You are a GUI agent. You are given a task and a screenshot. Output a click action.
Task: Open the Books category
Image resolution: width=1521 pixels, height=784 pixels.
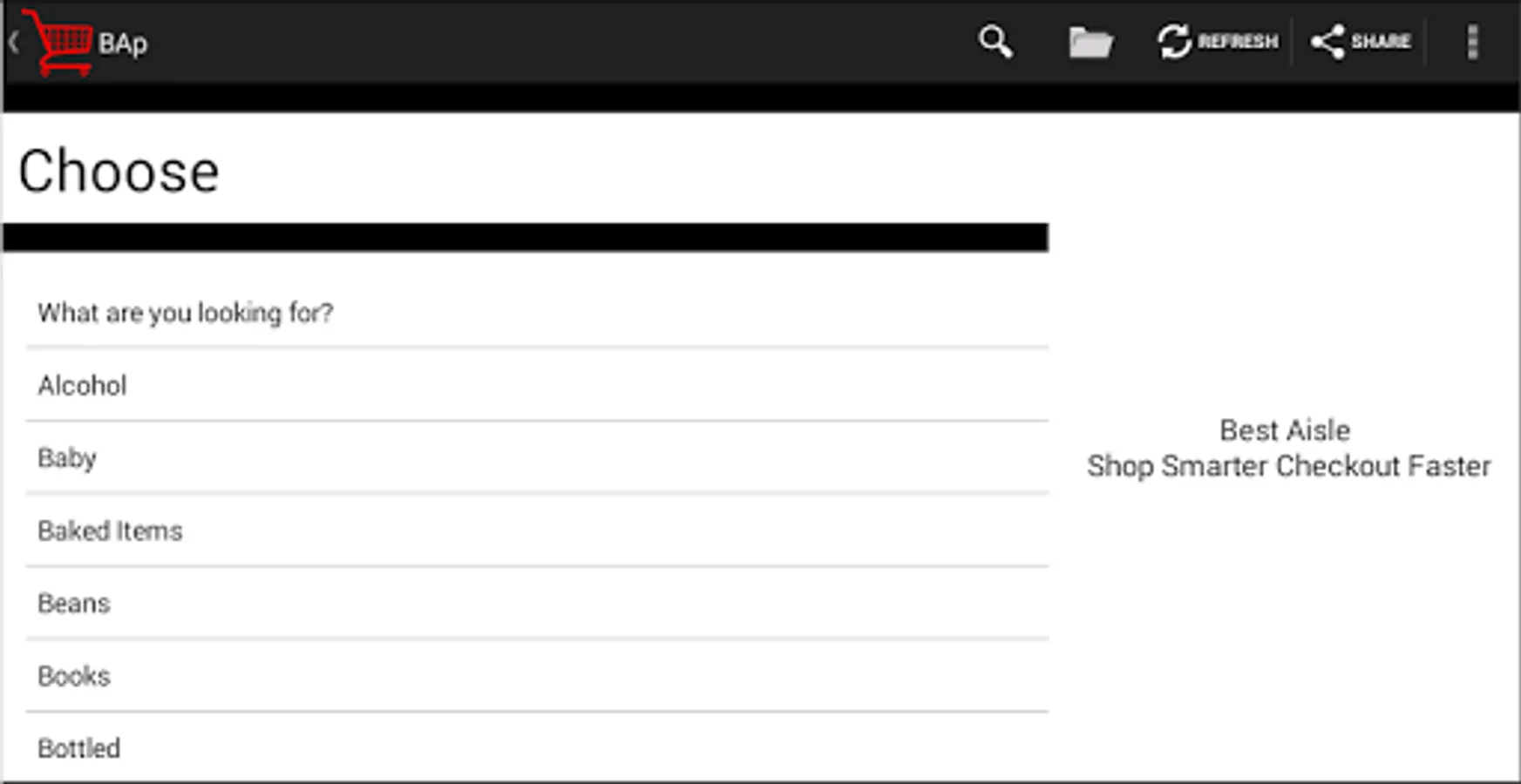tap(74, 676)
